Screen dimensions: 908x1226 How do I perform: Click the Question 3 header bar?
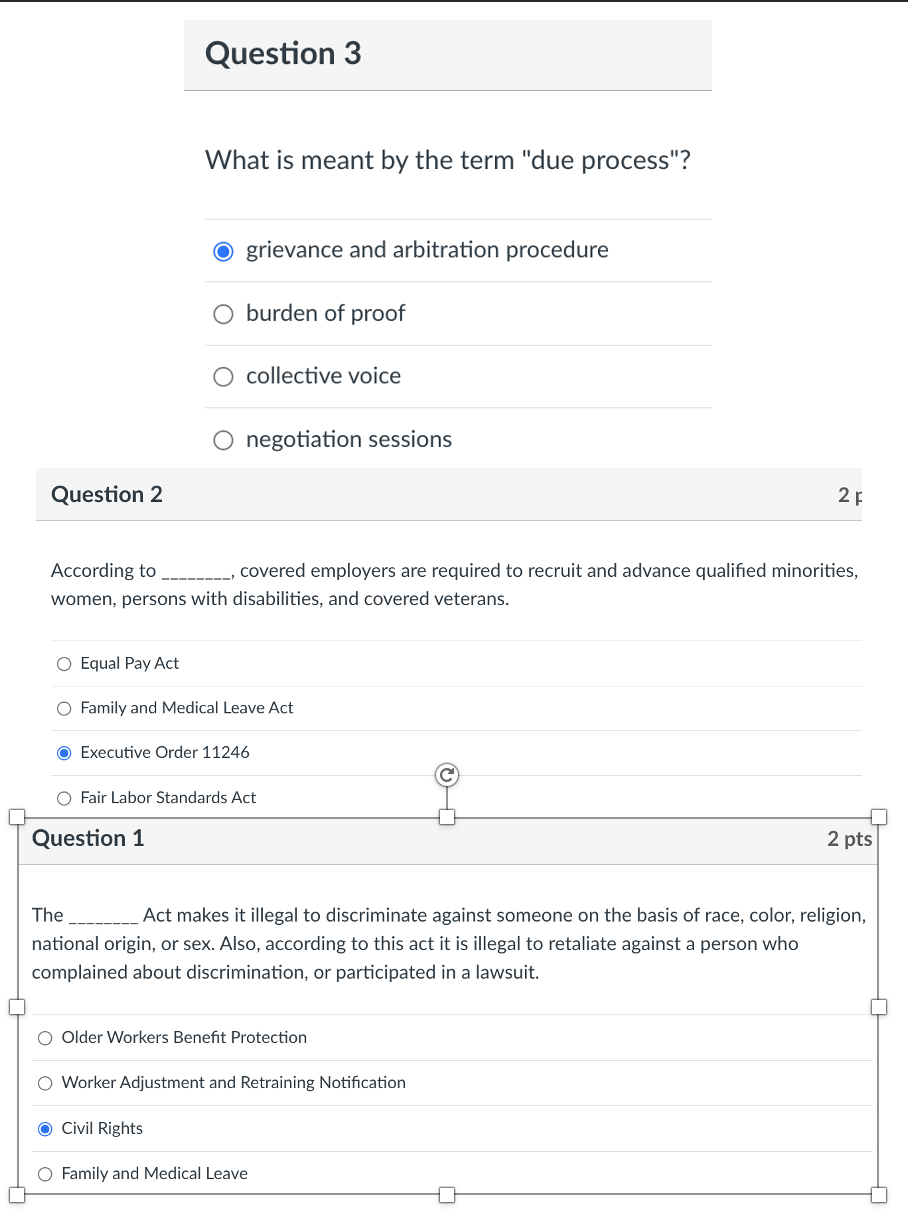[x=447, y=54]
